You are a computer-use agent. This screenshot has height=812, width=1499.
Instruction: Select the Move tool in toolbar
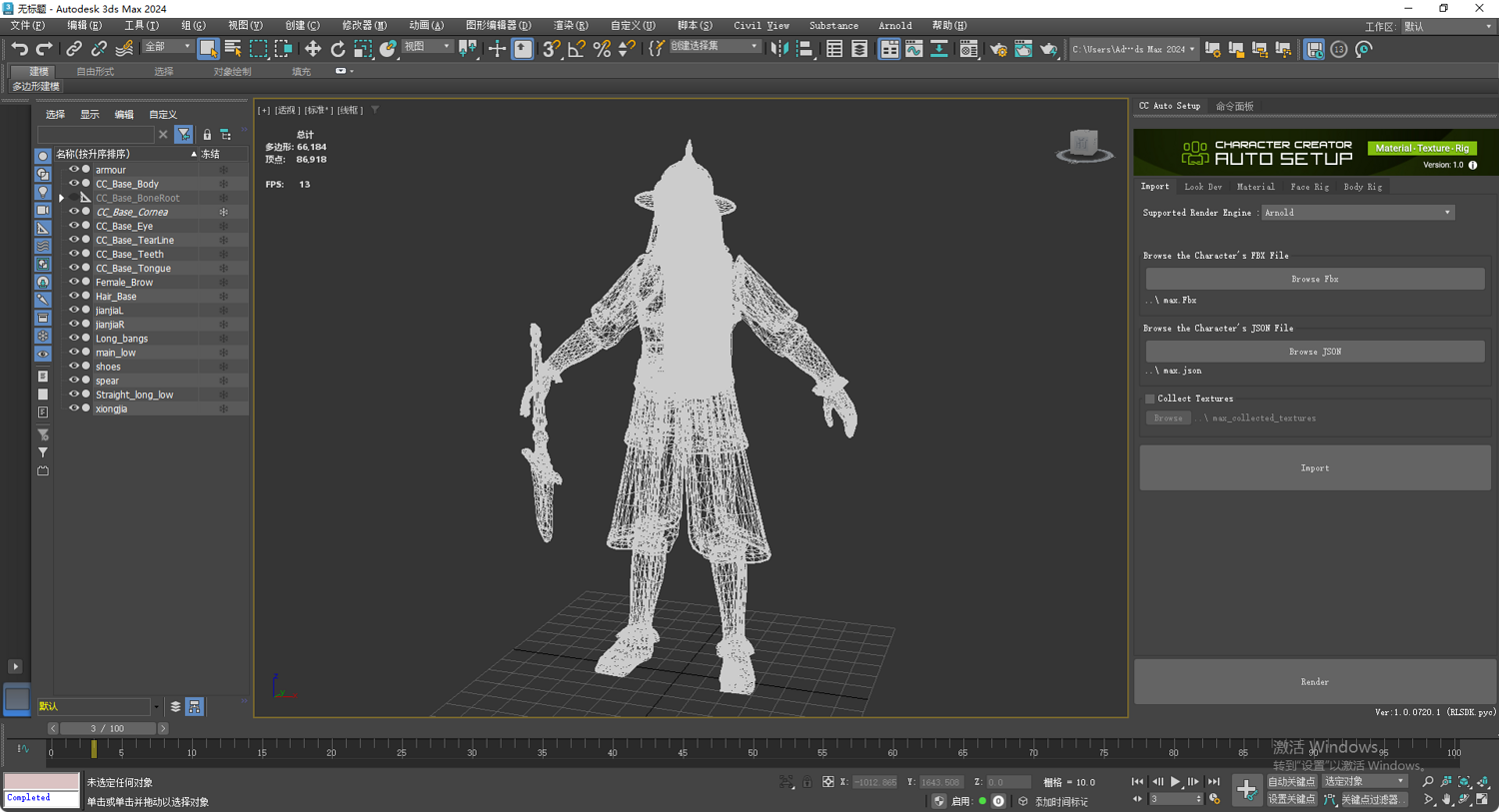[313, 49]
